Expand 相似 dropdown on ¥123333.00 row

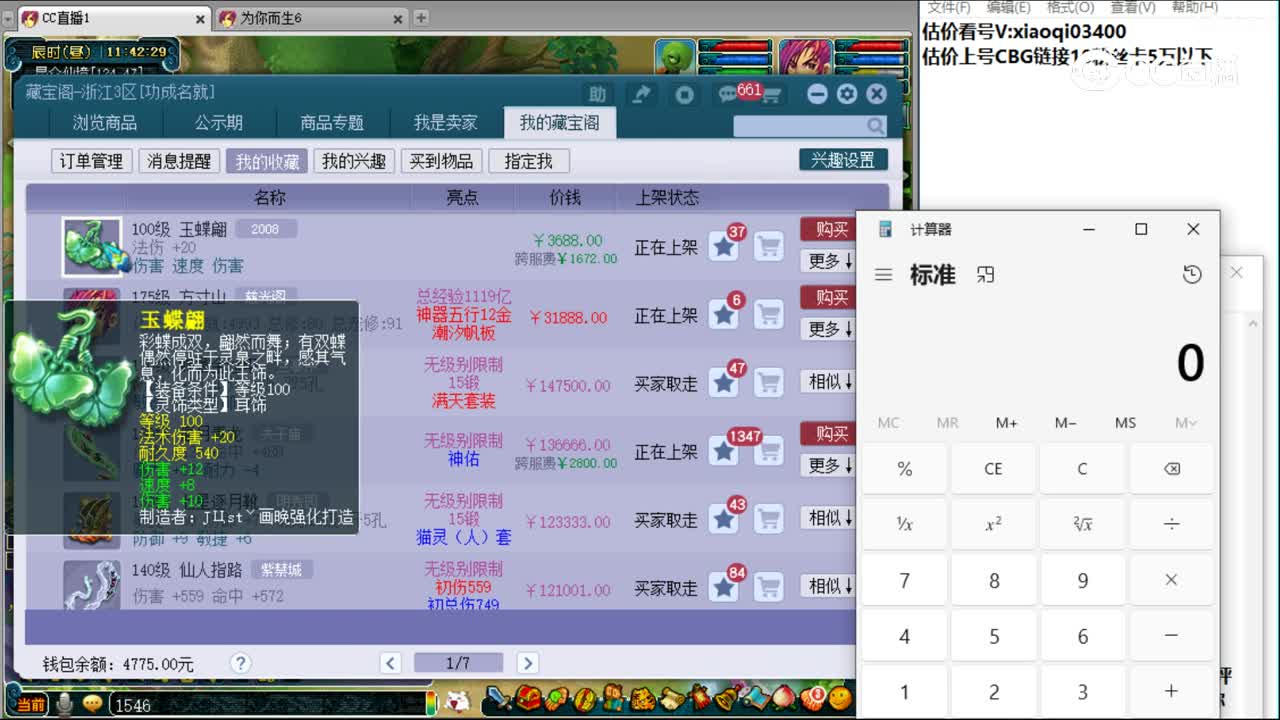(x=827, y=518)
